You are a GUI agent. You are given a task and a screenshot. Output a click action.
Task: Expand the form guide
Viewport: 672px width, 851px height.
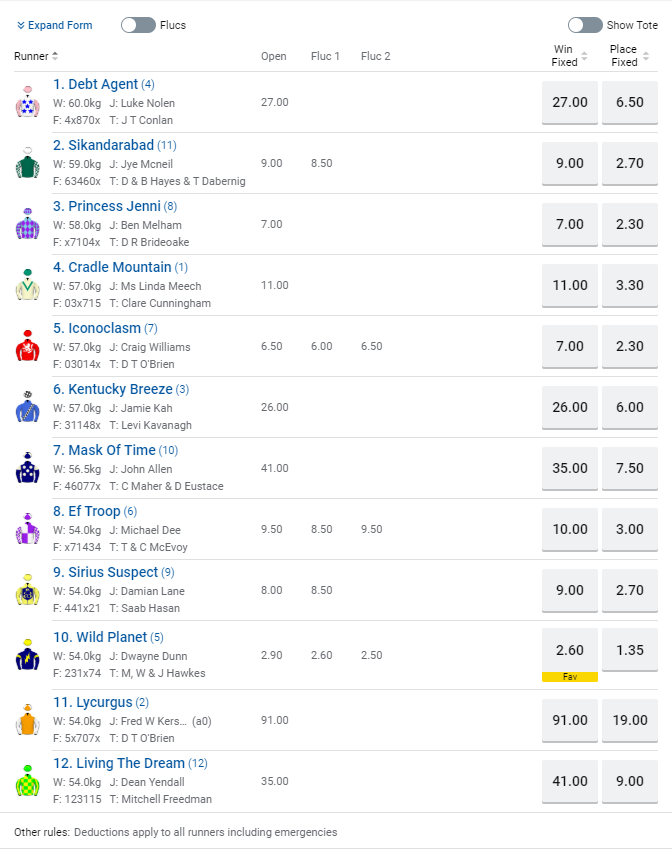(55, 25)
